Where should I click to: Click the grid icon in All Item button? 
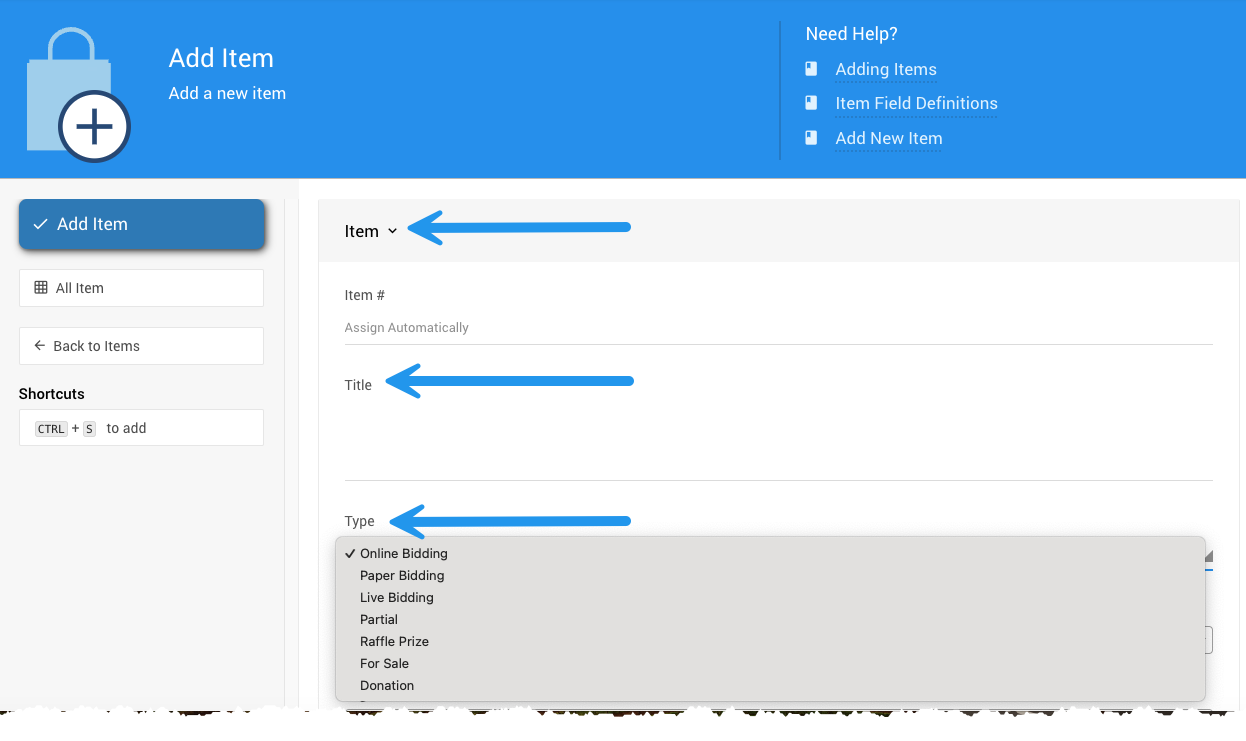pyautogui.click(x=41, y=288)
